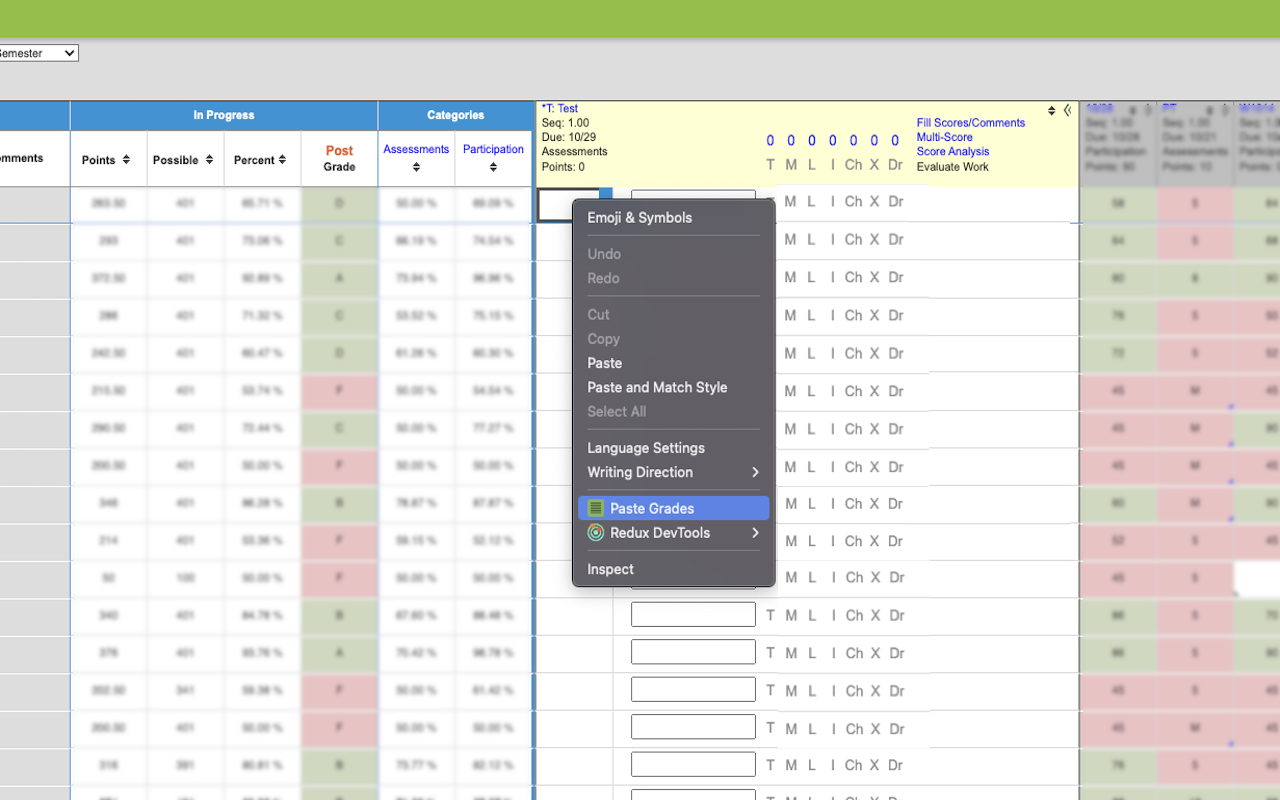
Task: Choose Inspect from the context menu
Action: click(x=610, y=568)
